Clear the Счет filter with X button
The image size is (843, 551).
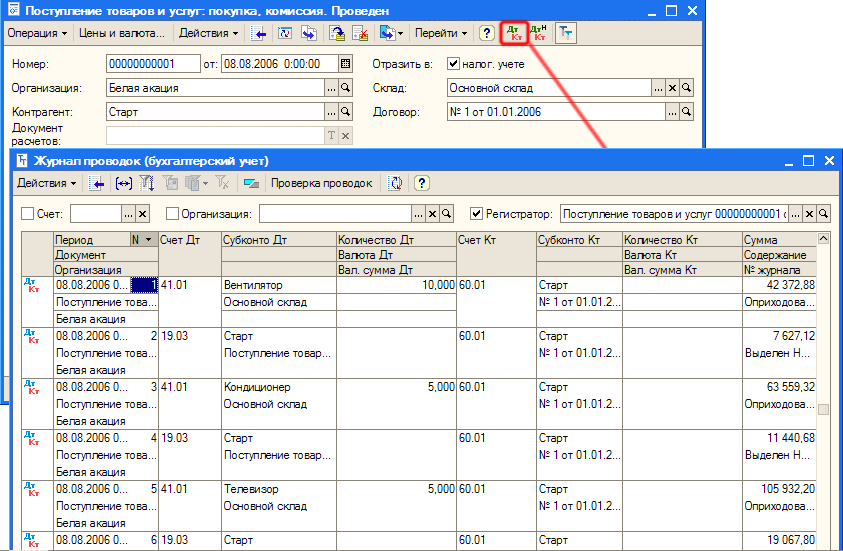[x=142, y=213]
